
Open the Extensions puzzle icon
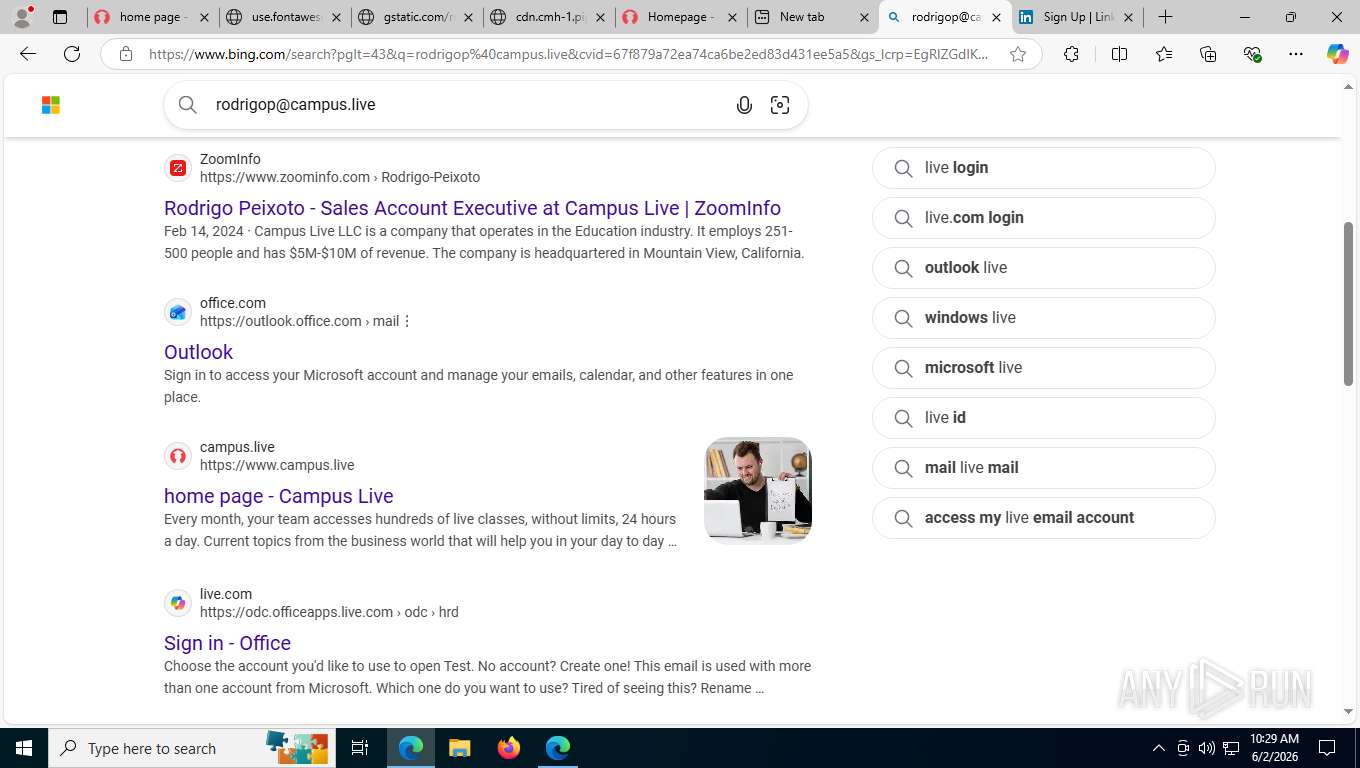(1071, 54)
